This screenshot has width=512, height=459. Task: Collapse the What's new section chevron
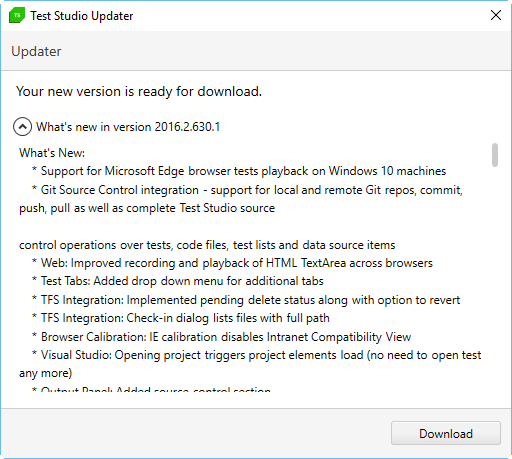point(22,127)
